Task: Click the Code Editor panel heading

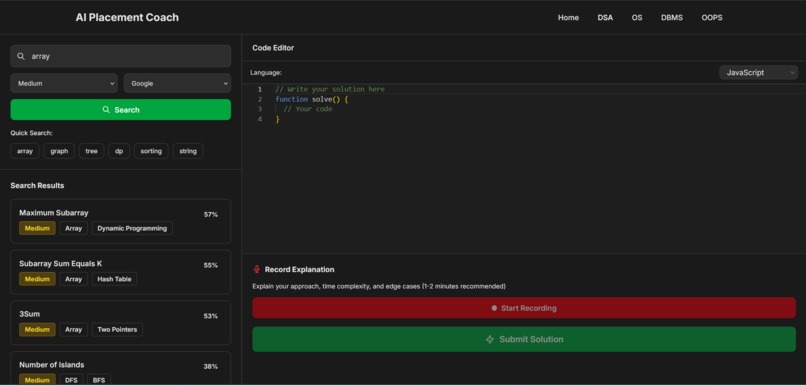Action: pos(273,48)
